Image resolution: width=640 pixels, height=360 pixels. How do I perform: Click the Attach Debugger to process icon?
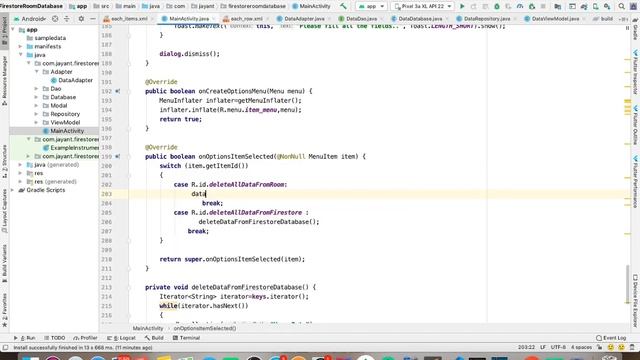coord(531,6)
